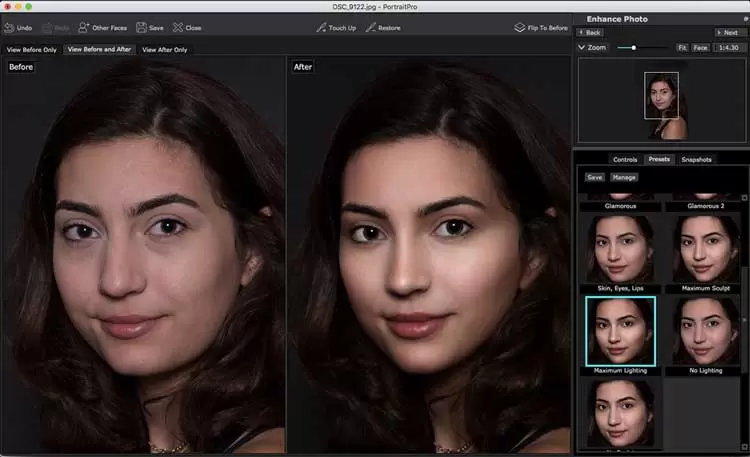The image size is (750, 457).
Task: Switch to View After Only
Action: 165,49
